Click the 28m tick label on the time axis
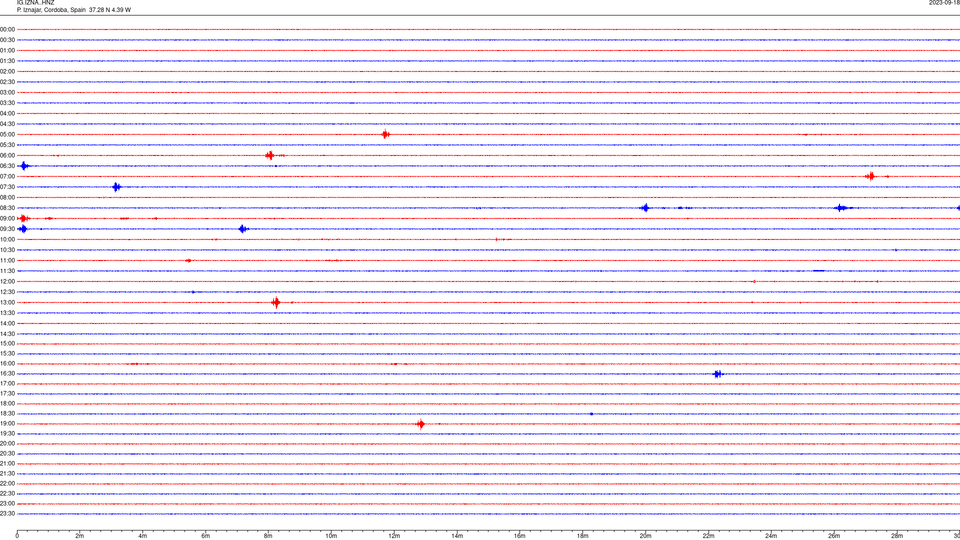The image size is (960, 540). click(x=897, y=536)
